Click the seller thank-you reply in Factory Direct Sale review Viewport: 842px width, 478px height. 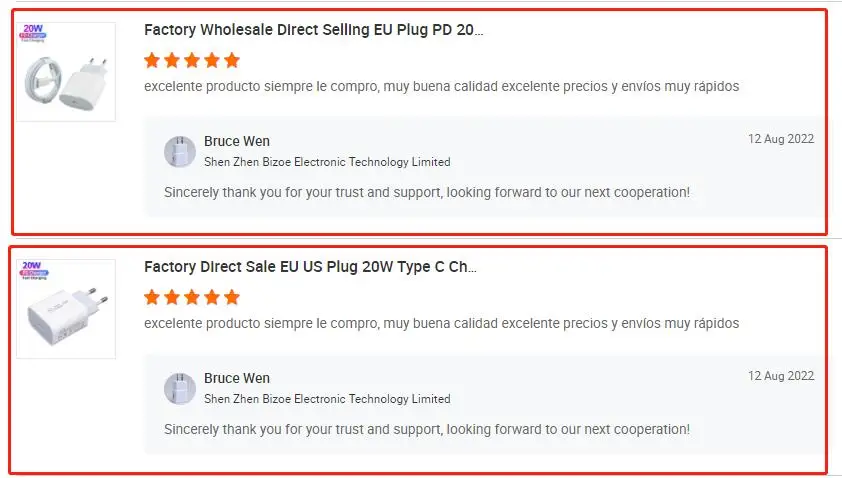coord(426,429)
